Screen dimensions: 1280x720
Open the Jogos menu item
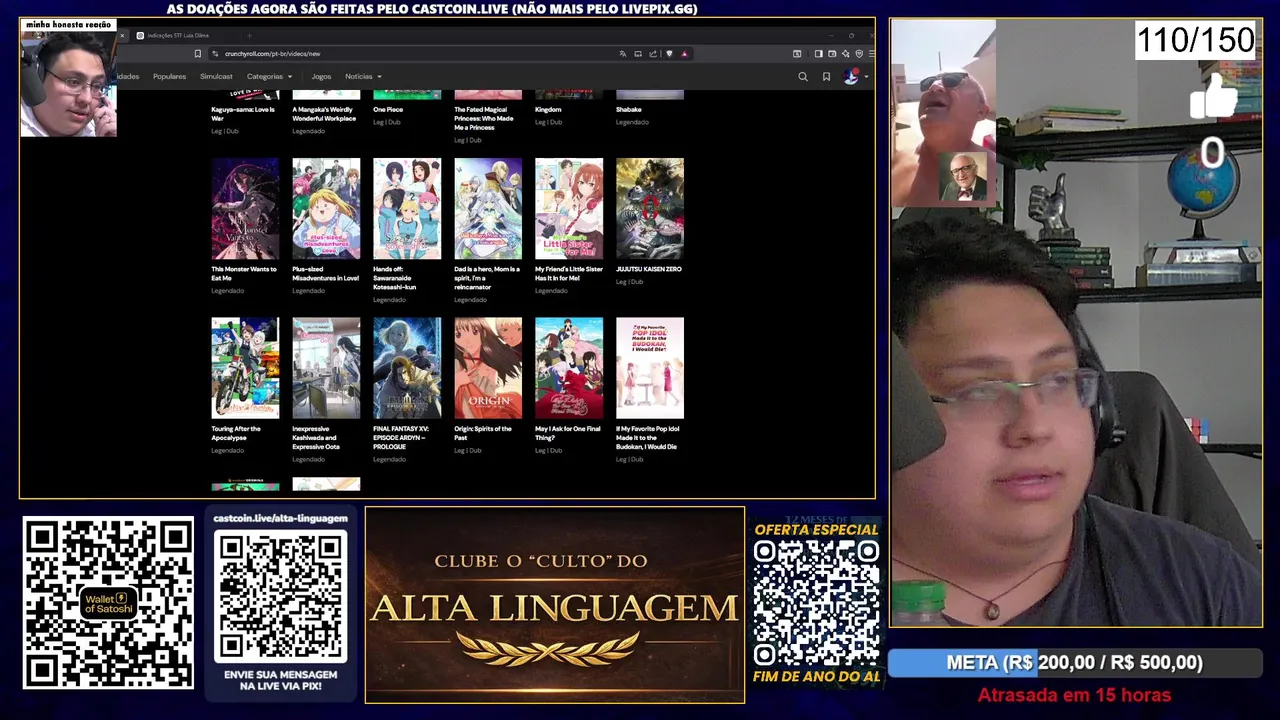coord(321,76)
